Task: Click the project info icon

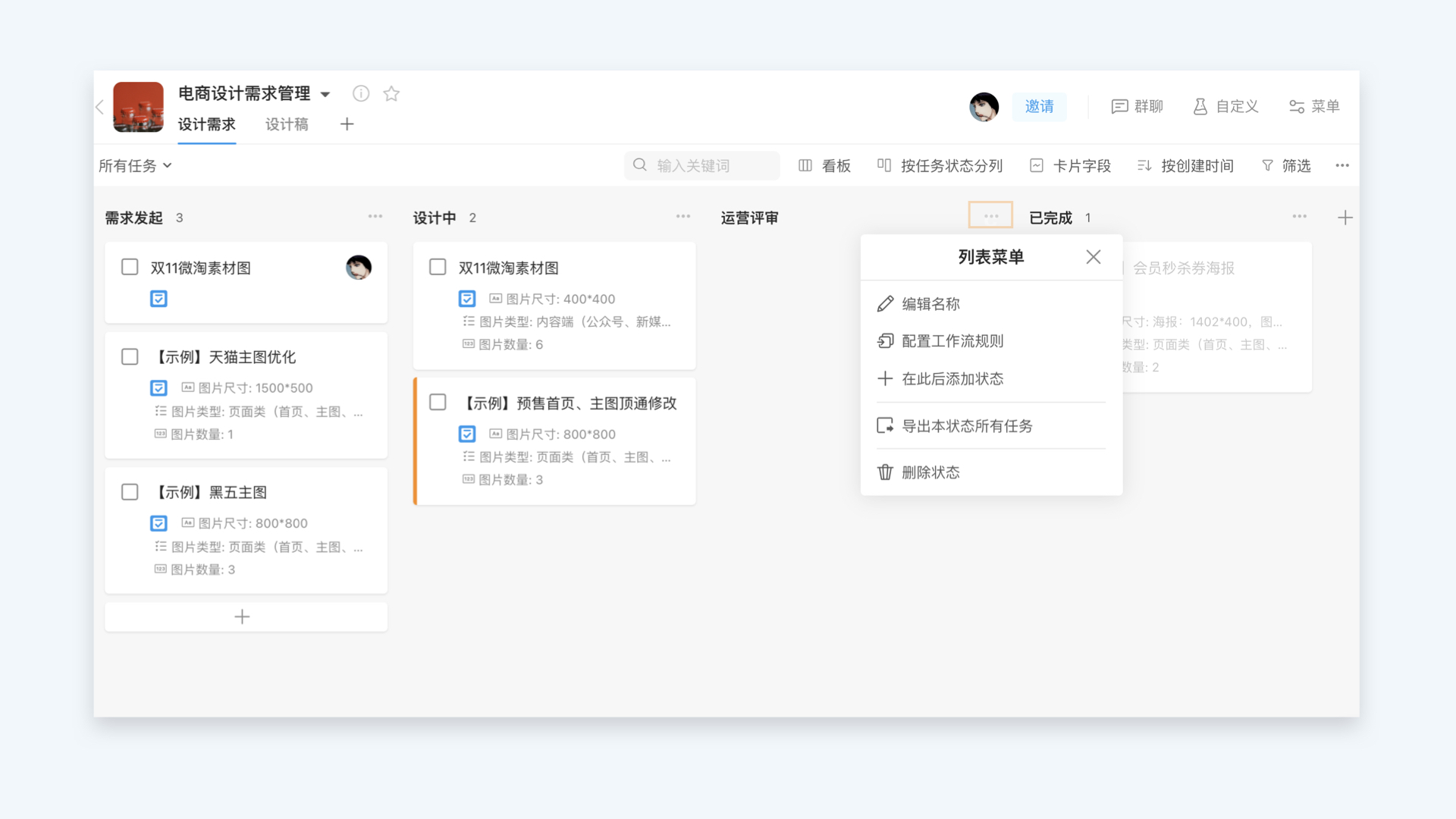Action: click(x=361, y=93)
